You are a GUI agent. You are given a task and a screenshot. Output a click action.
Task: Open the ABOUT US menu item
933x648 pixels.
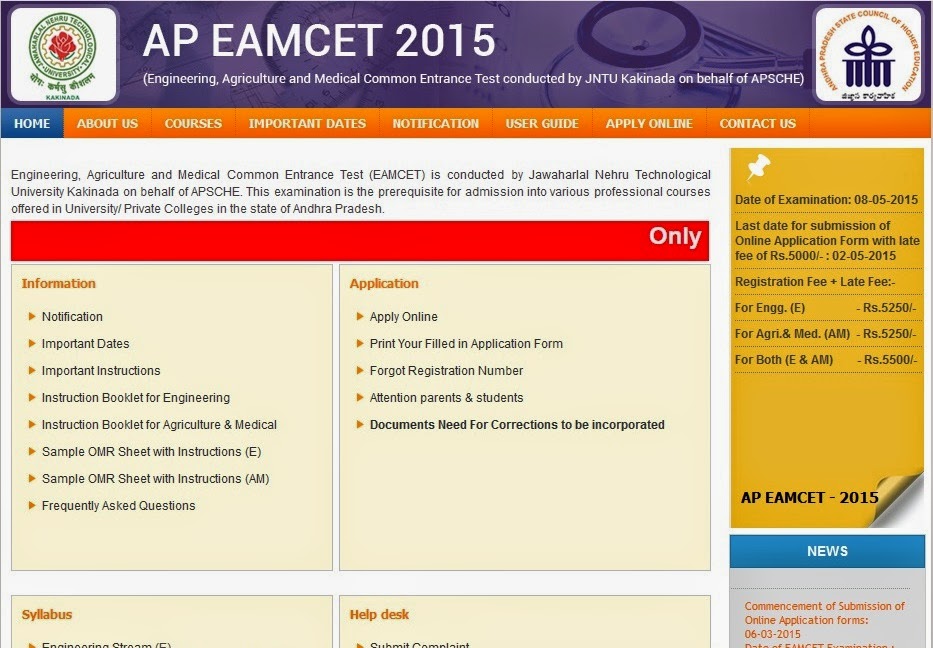coord(107,124)
